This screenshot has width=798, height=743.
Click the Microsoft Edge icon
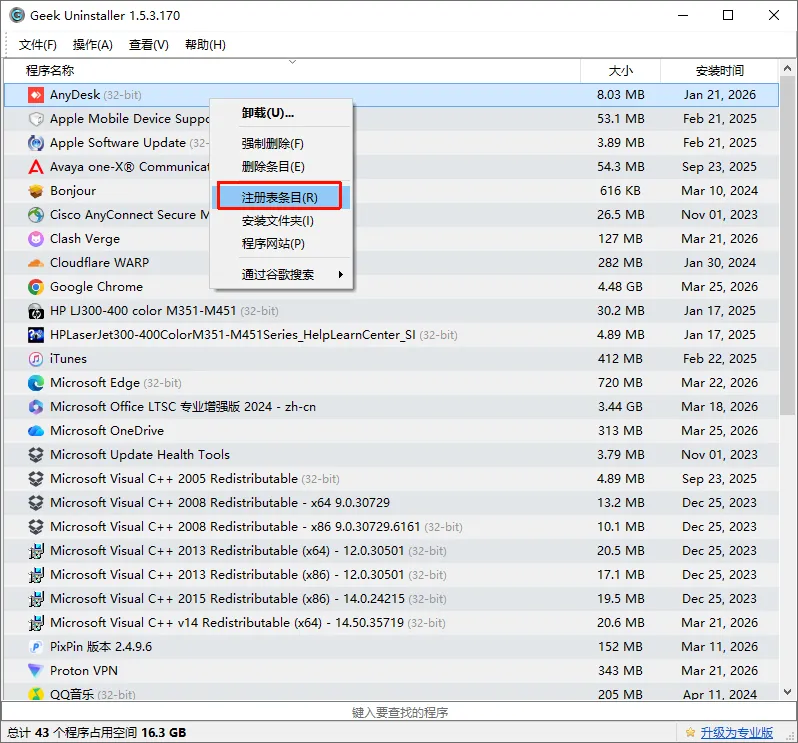click(x=36, y=383)
